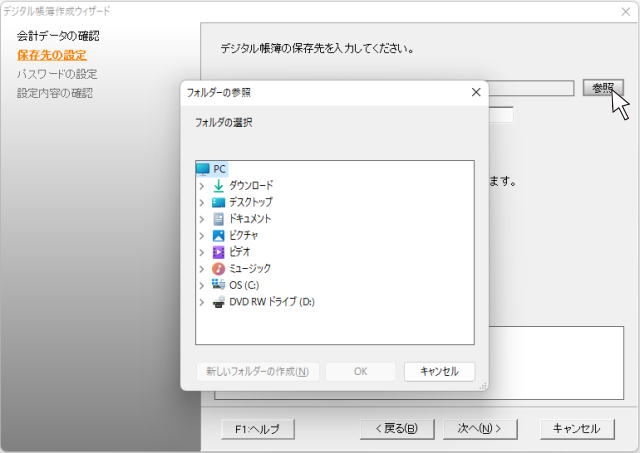640x453 pixels.
Task: Click the resize grip of folder dialog
Action: [484, 386]
